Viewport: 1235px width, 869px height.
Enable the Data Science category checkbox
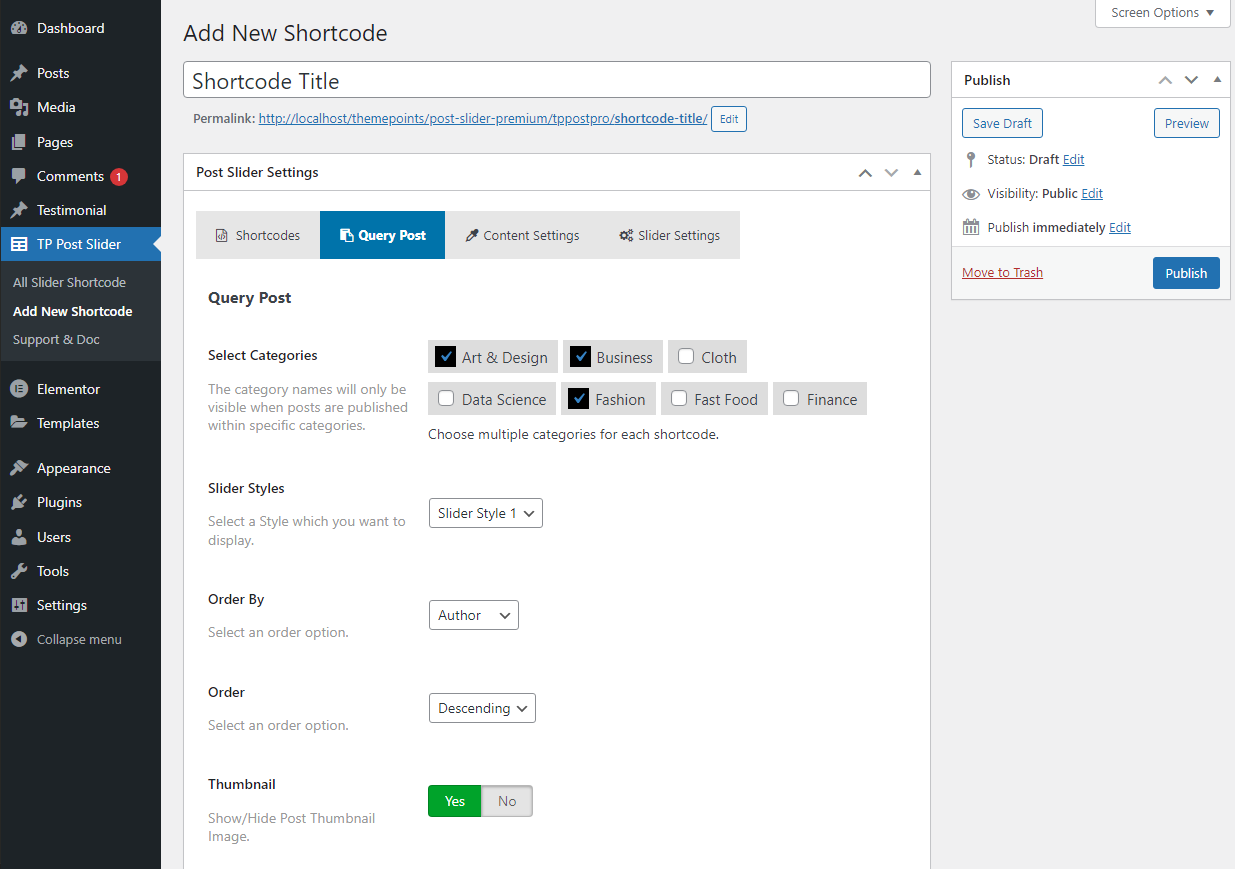tap(446, 399)
